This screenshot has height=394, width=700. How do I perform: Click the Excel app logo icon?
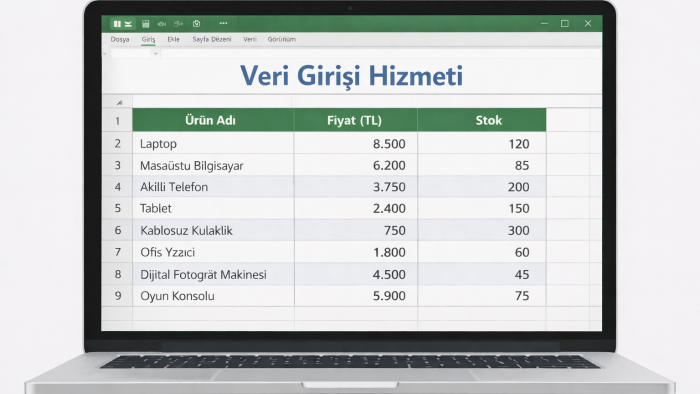pos(122,24)
